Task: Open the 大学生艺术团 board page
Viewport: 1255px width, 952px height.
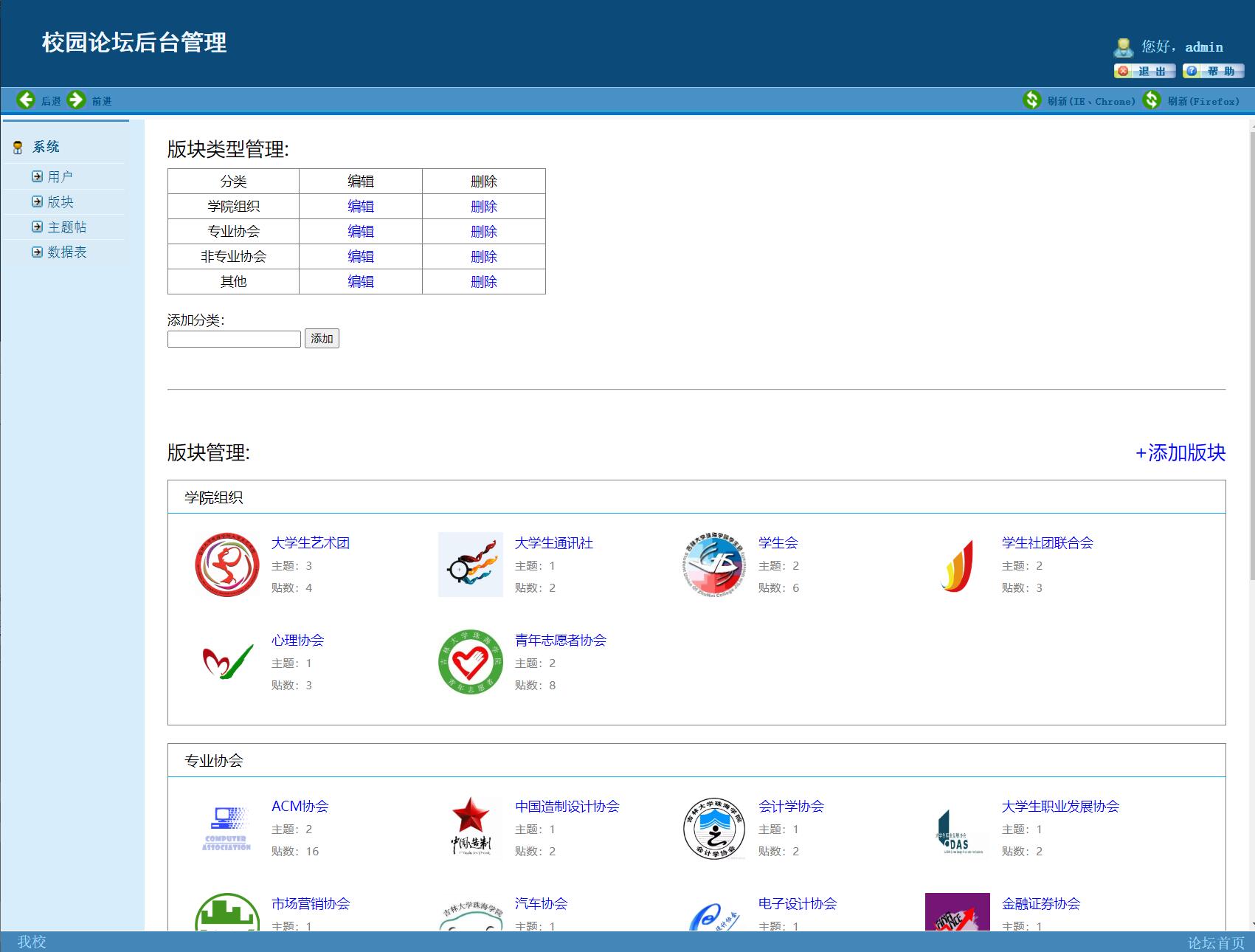Action: click(x=311, y=542)
